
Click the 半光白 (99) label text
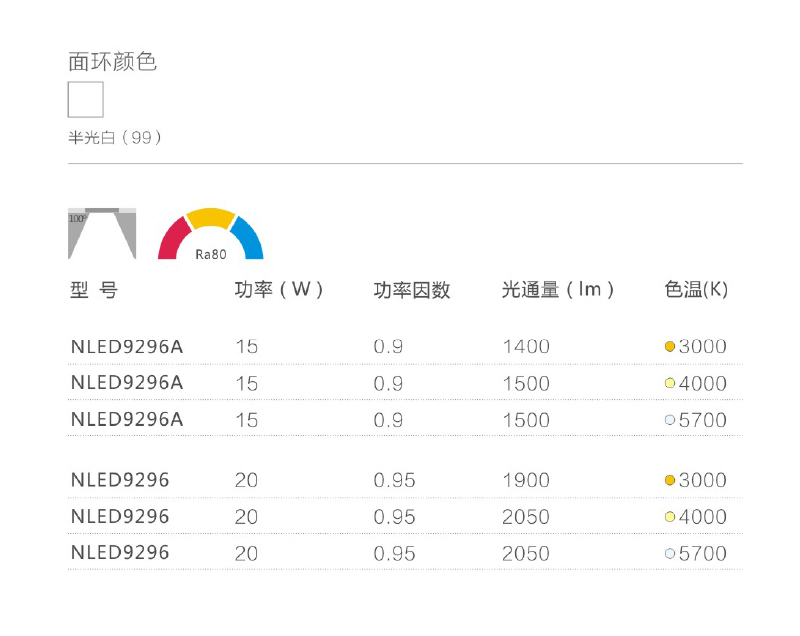coord(115,138)
